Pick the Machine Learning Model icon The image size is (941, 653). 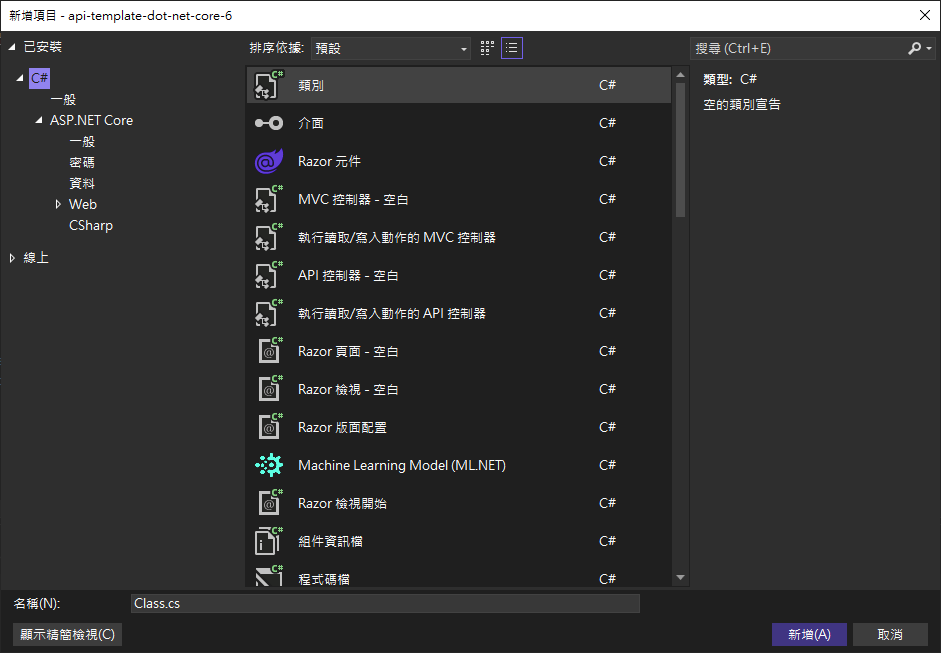point(268,465)
